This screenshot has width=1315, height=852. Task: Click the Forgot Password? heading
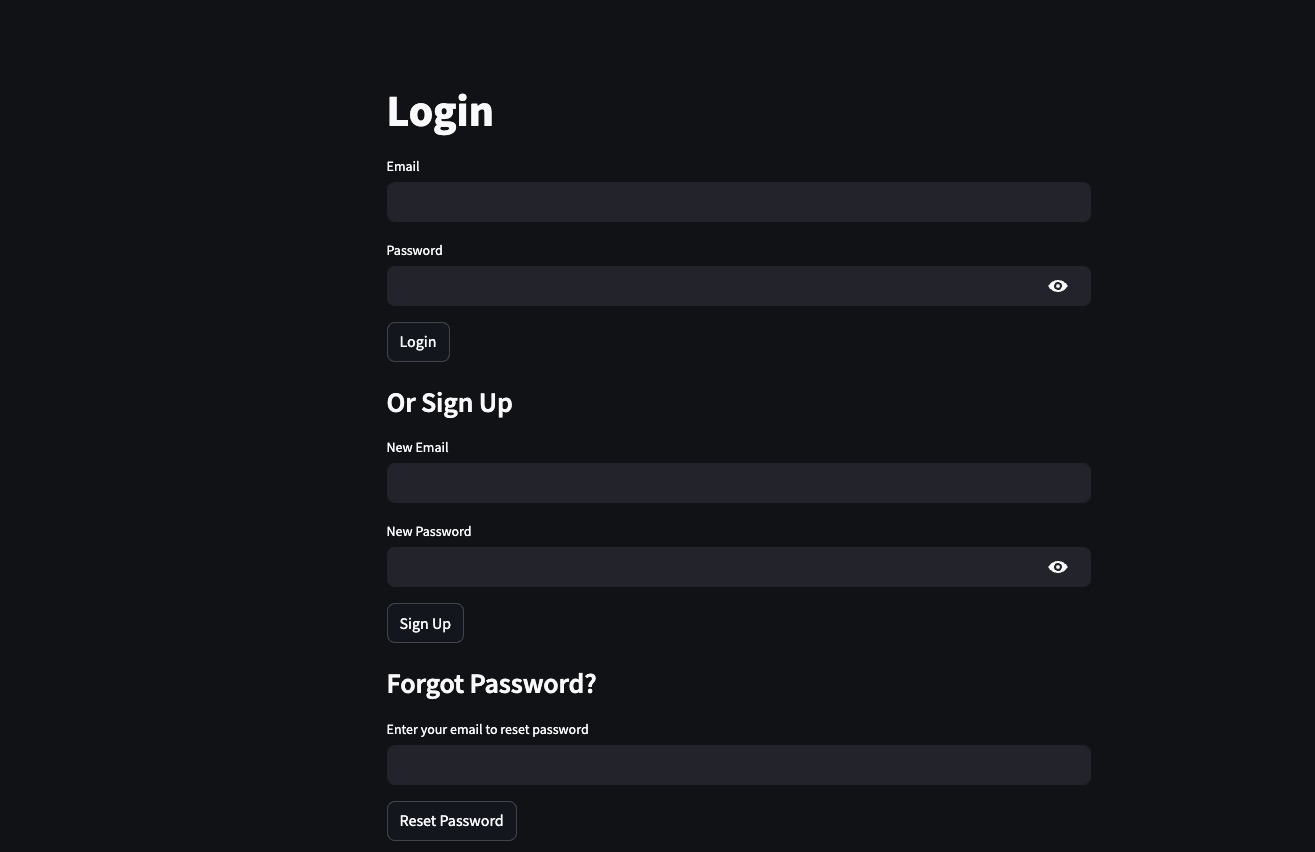click(x=491, y=684)
